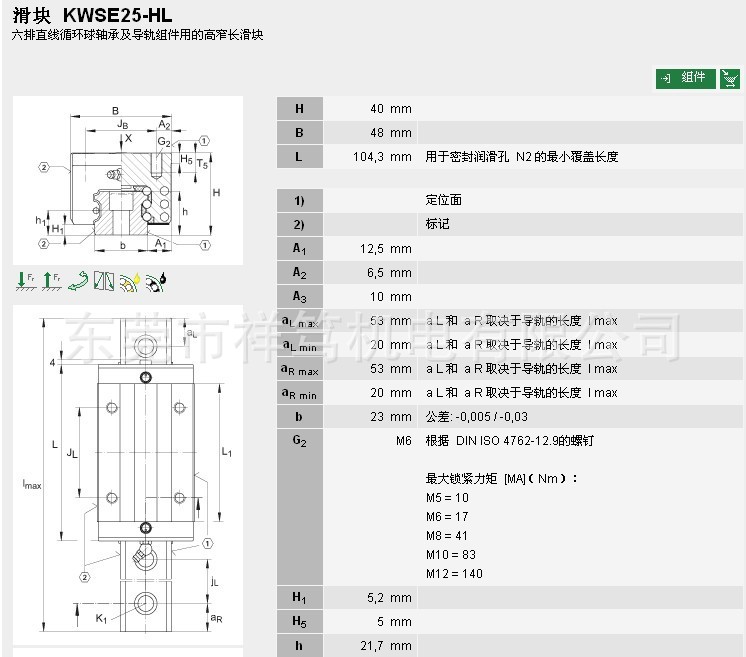Click the black grease lubrication bearing icon
The height and width of the screenshot is (657, 746).
pyautogui.click(x=156, y=282)
